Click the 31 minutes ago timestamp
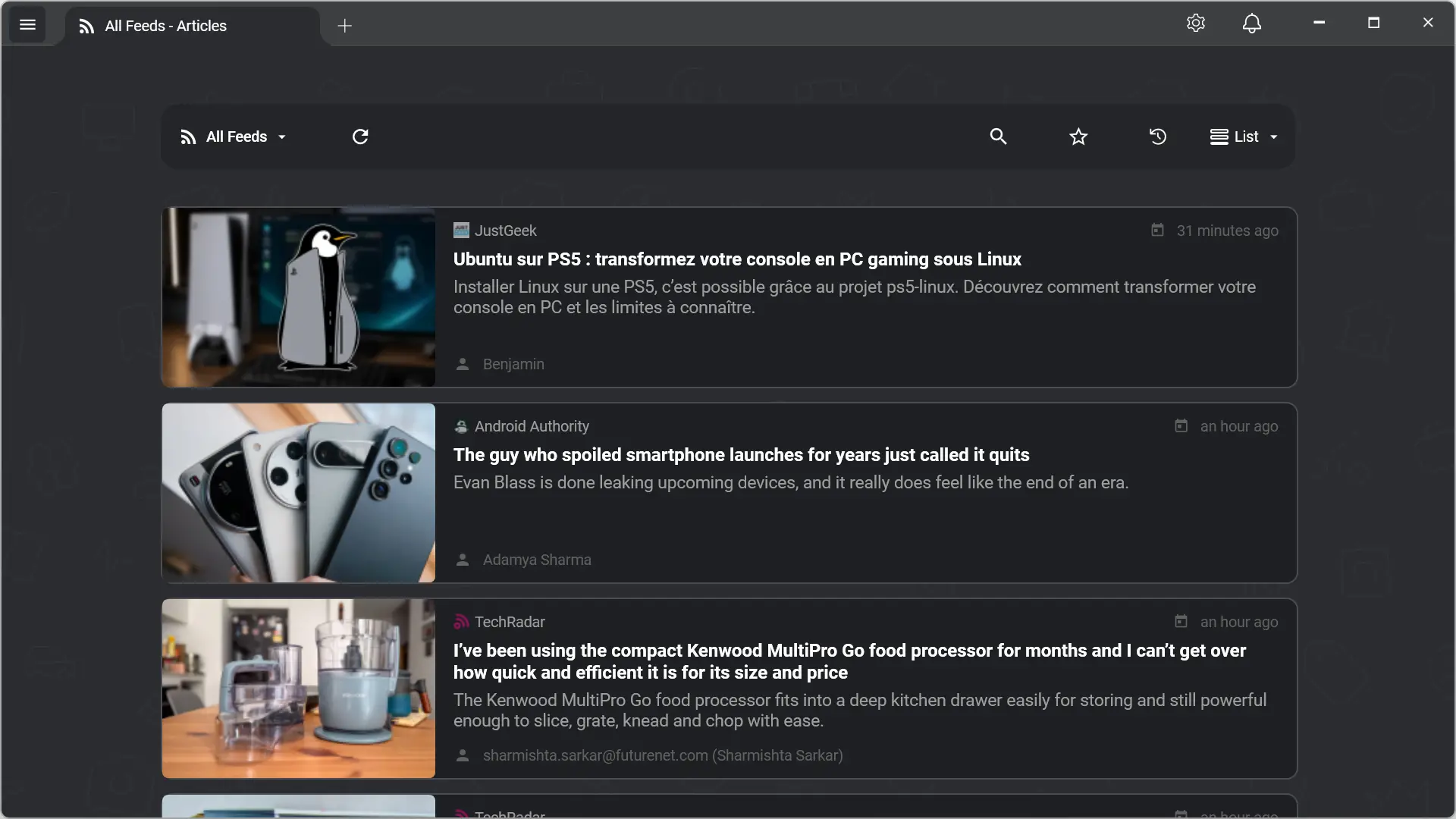The height and width of the screenshot is (819, 1456). 1227,231
